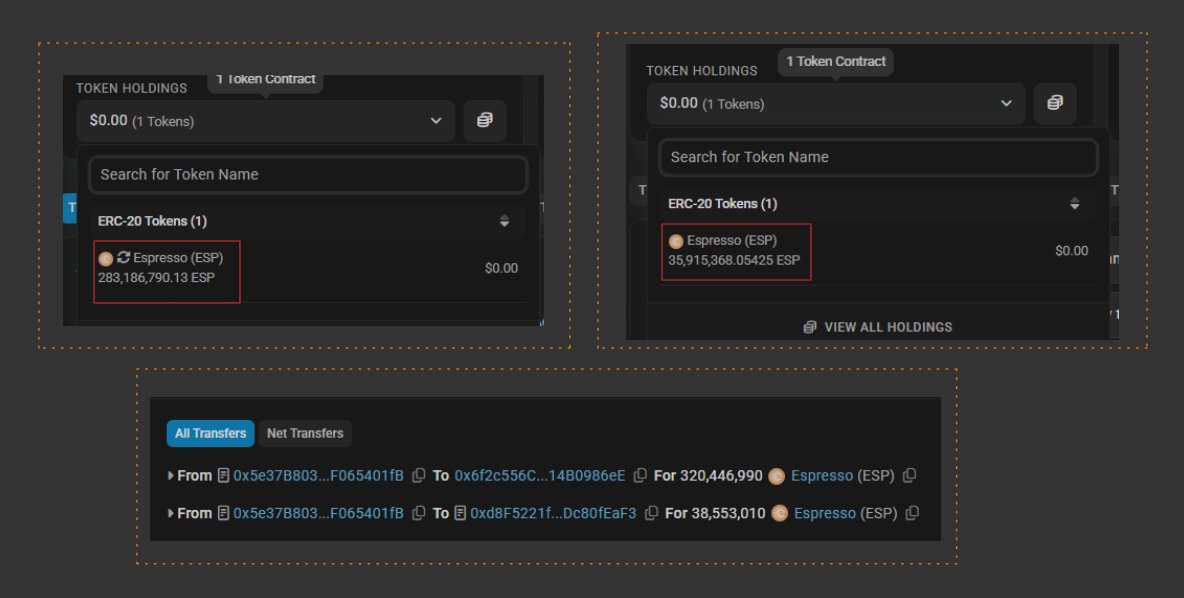Copy Espresso token address in 320,446,990 row

pos(909,476)
